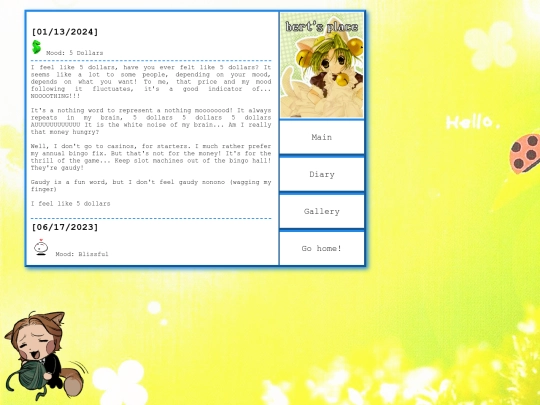The height and width of the screenshot is (405, 540).
Task: Click the [06/17/2023] entry date heading
Action: coord(65,227)
